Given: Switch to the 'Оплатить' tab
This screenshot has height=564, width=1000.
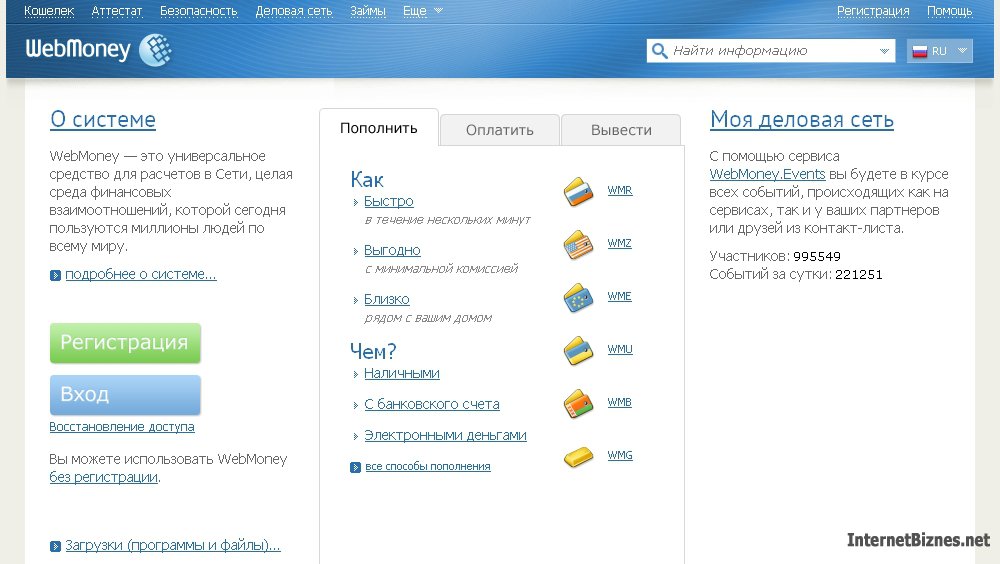Looking at the screenshot, I should pos(499,130).
